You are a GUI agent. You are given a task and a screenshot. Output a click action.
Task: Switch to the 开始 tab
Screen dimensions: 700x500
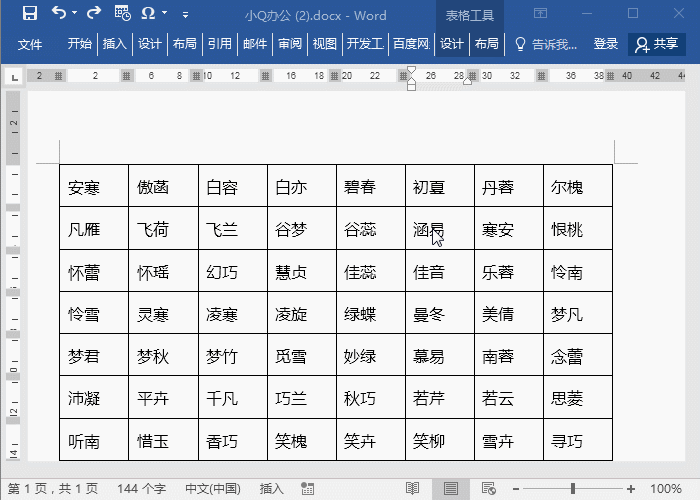(79, 44)
